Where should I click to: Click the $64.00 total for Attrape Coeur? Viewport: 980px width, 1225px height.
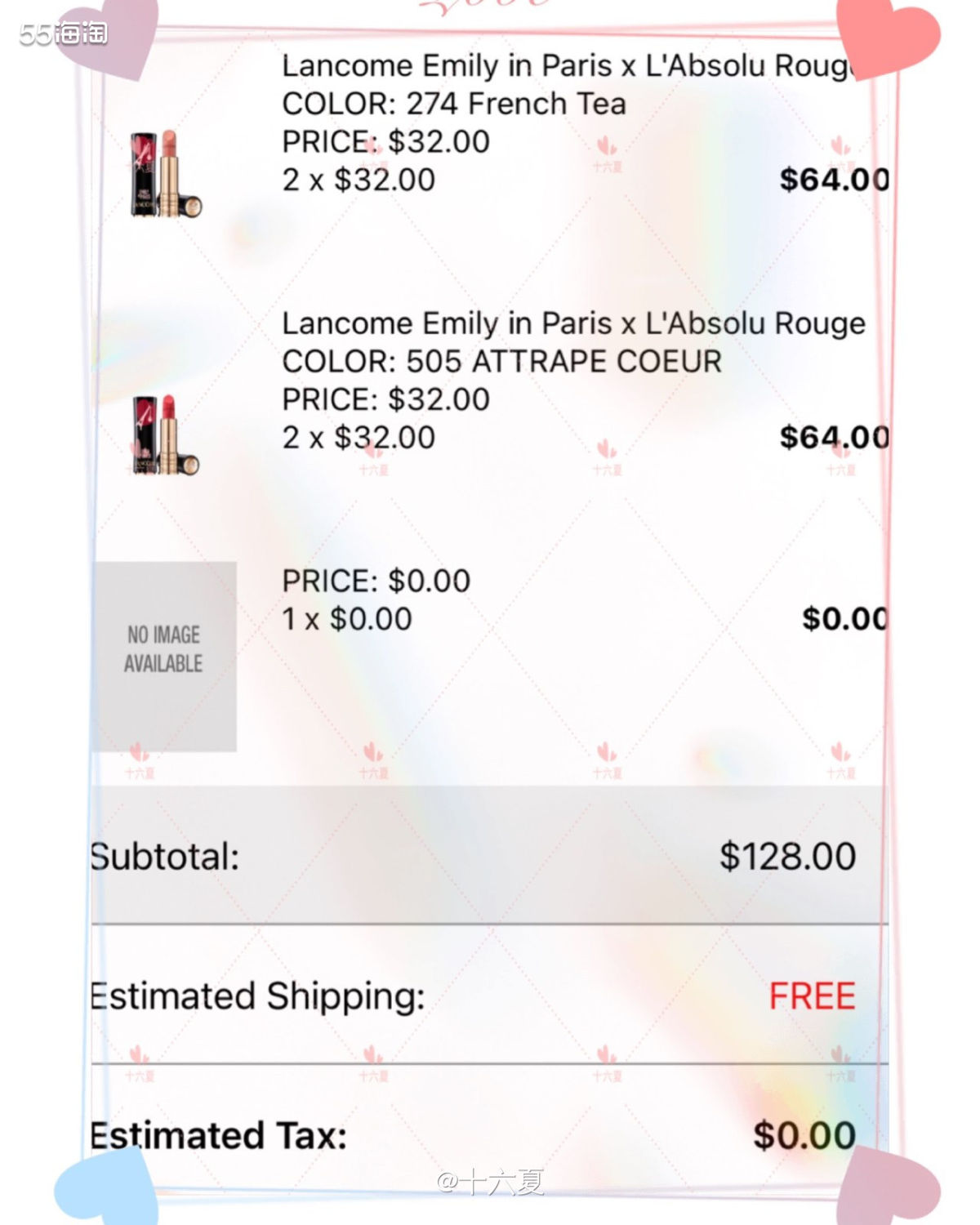(834, 438)
